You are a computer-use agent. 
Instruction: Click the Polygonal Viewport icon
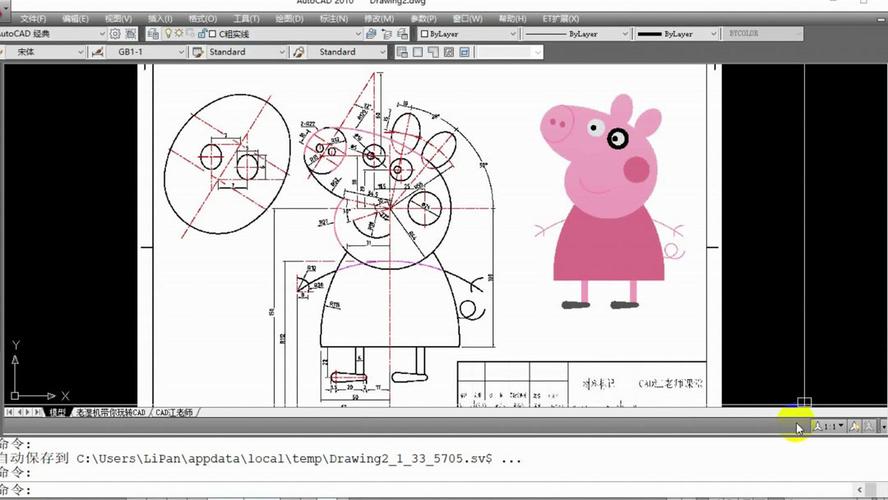point(433,52)
